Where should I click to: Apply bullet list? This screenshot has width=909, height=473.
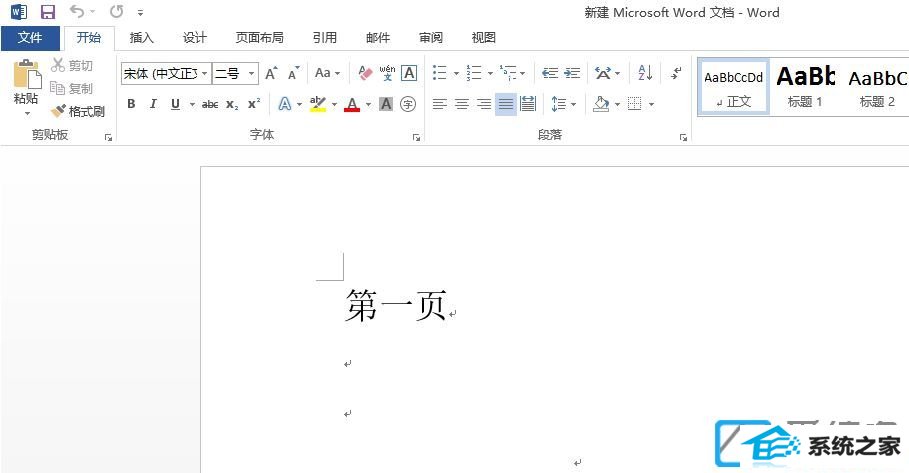(x=440, y=73)
